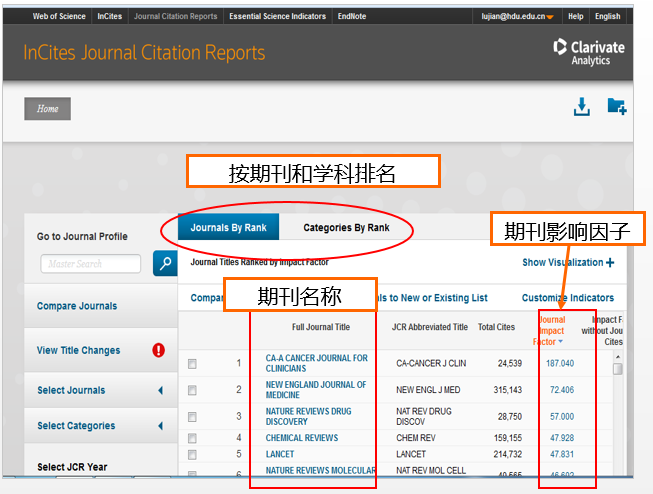
Task: Tick the Chemical Reviews checkbox
Action: pyautogui.click(x=192, y=438)
